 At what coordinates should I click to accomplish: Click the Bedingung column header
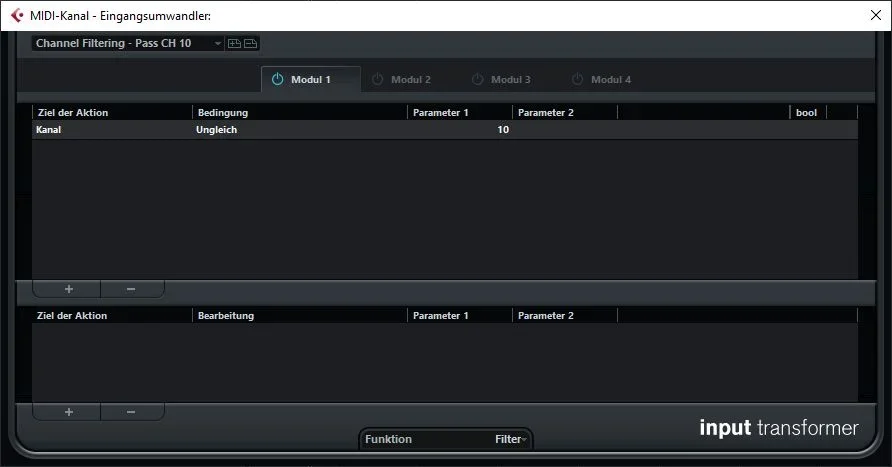pos(300,113)
